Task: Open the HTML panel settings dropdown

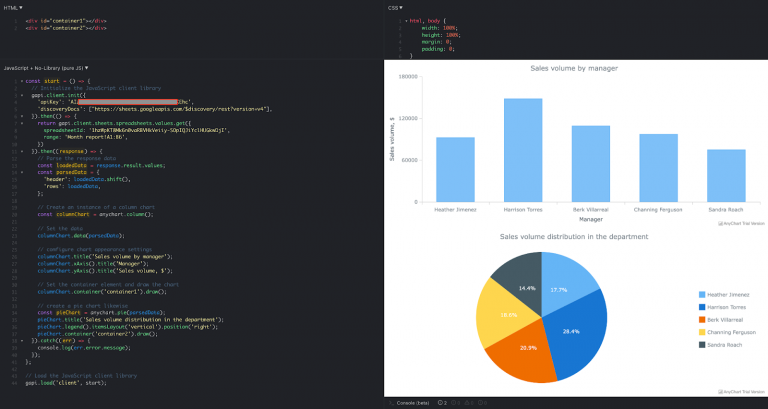Action: [x=21, y=7]
